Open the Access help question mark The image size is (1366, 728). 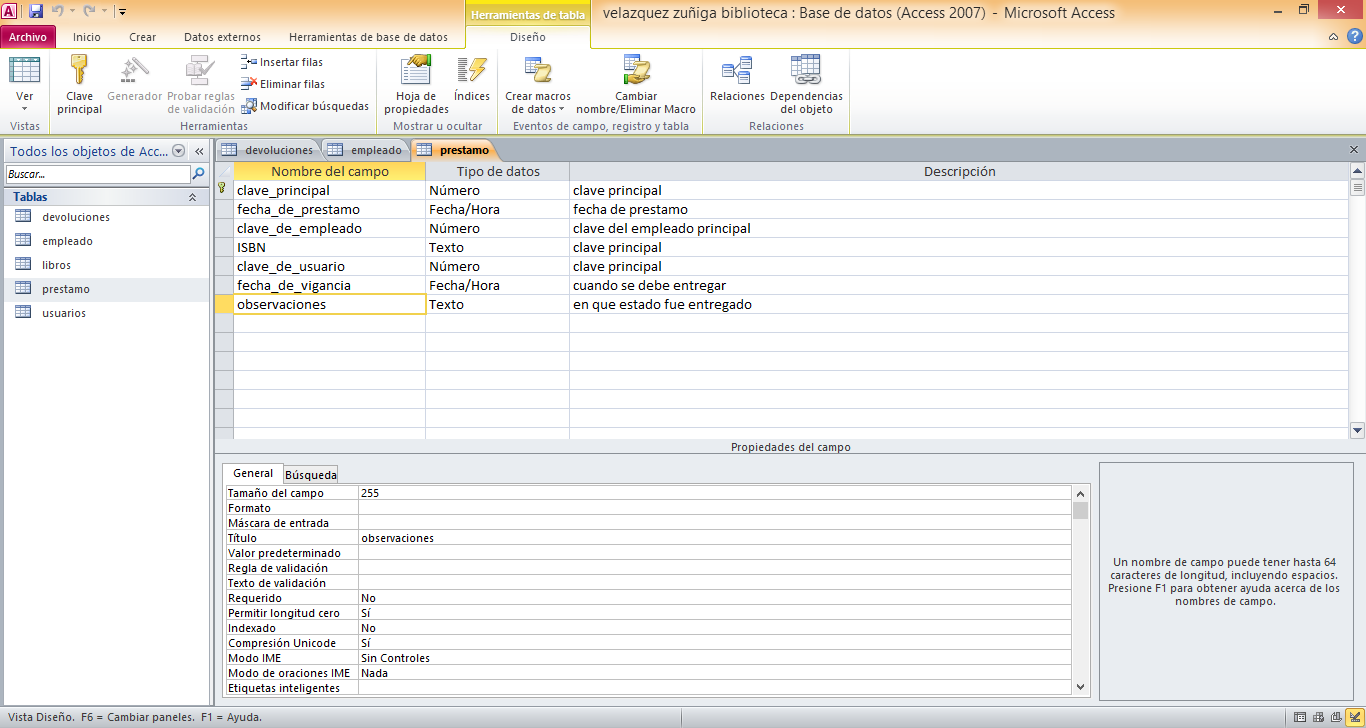[1354, 37]
